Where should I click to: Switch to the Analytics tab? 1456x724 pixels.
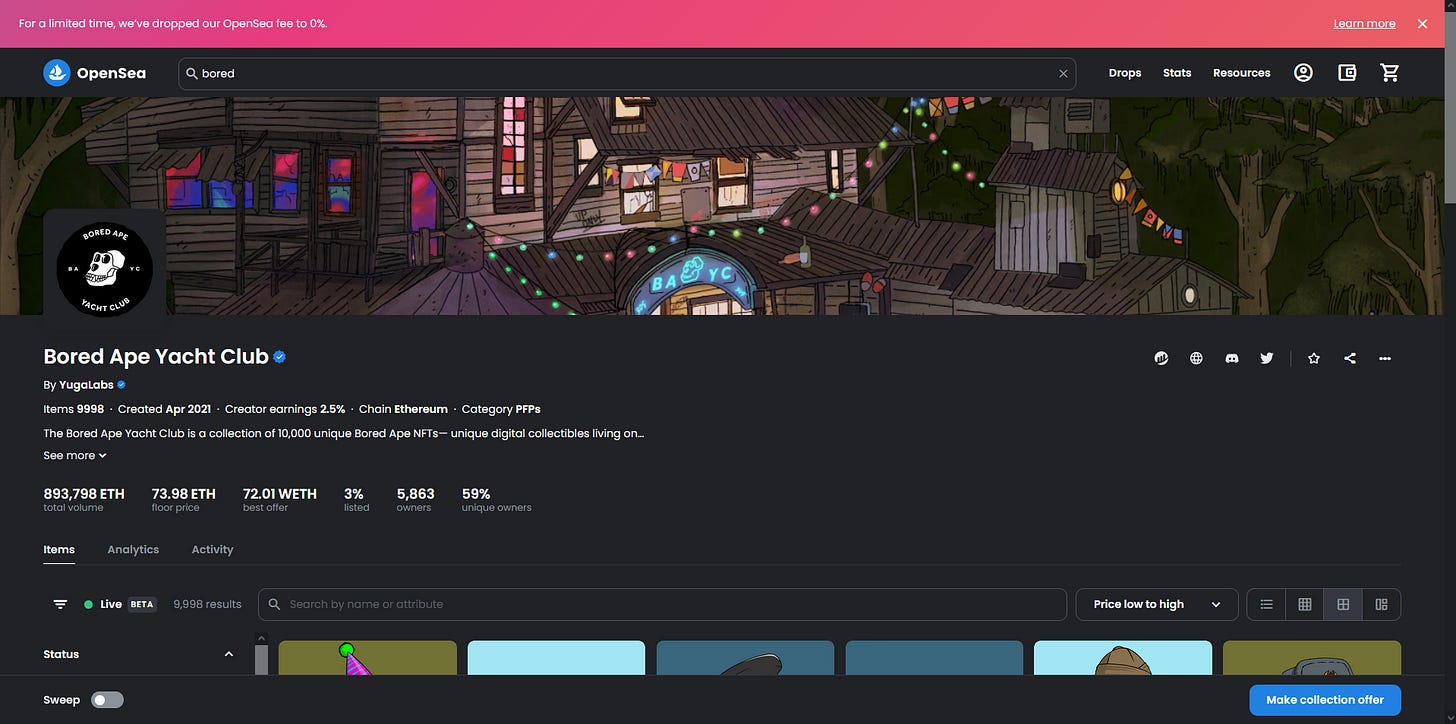pos(133,549)
